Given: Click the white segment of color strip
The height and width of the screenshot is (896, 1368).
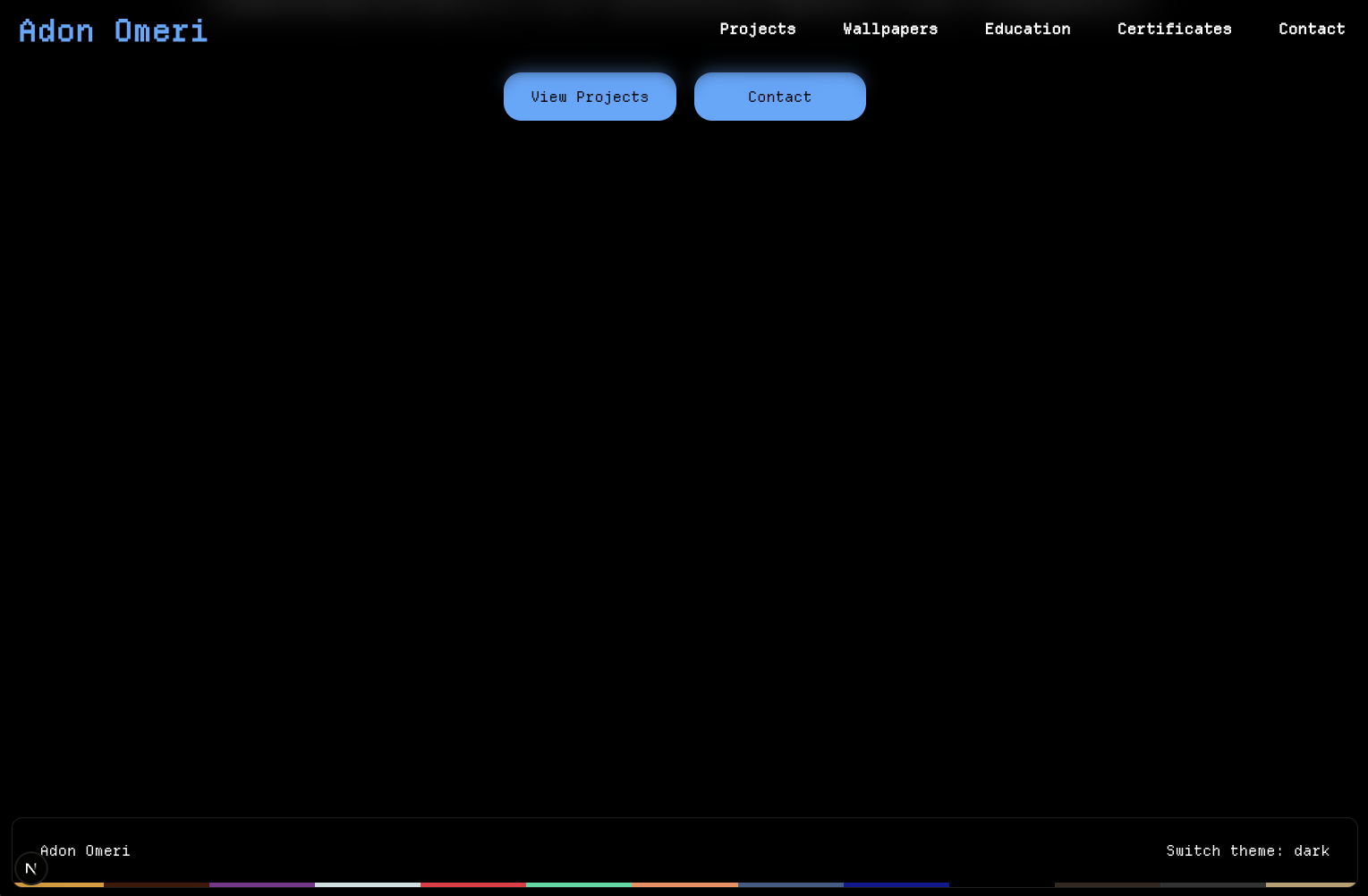Looking at the screenshot, I should [367, 884].
